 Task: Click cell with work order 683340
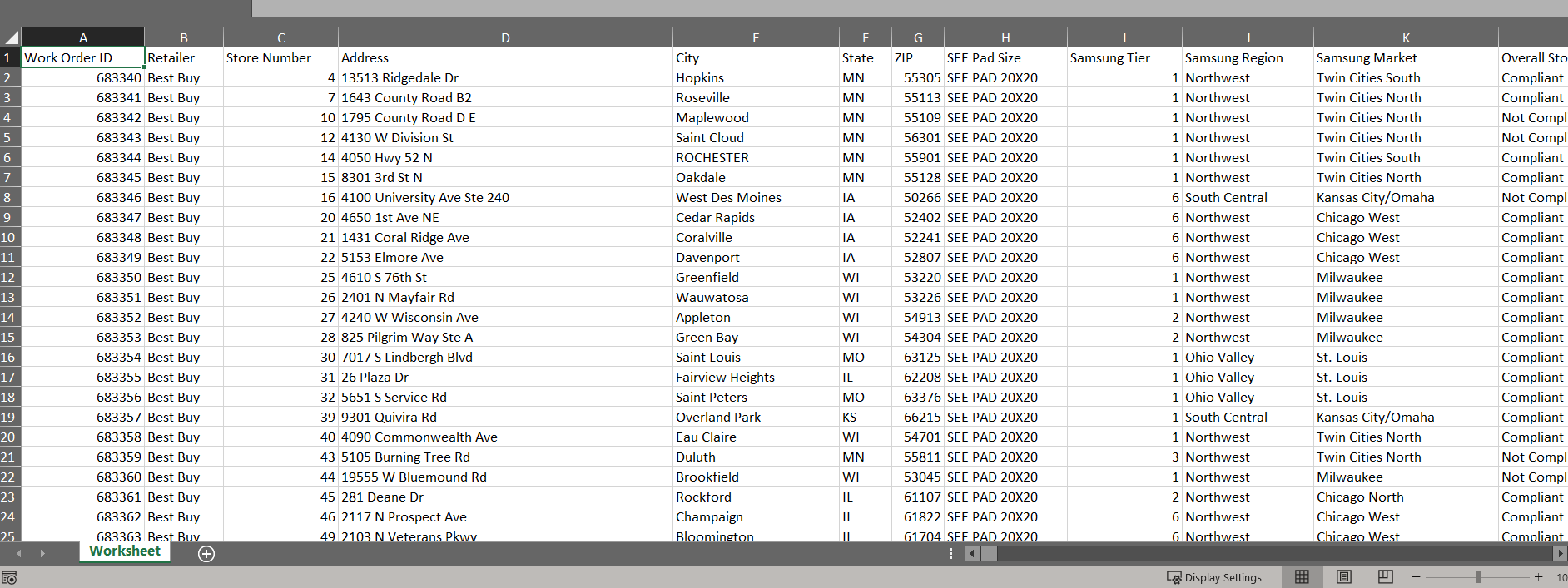click(82, 77)
